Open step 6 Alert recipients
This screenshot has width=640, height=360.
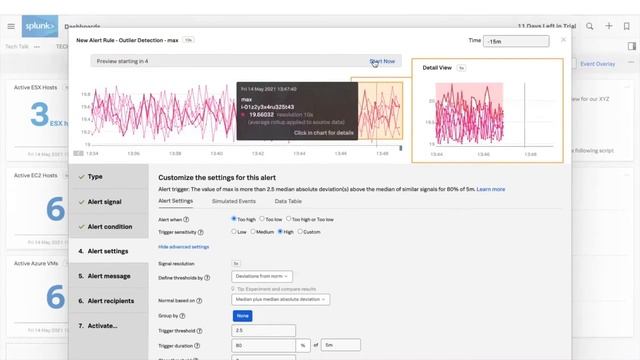click(x=109, y=301)
